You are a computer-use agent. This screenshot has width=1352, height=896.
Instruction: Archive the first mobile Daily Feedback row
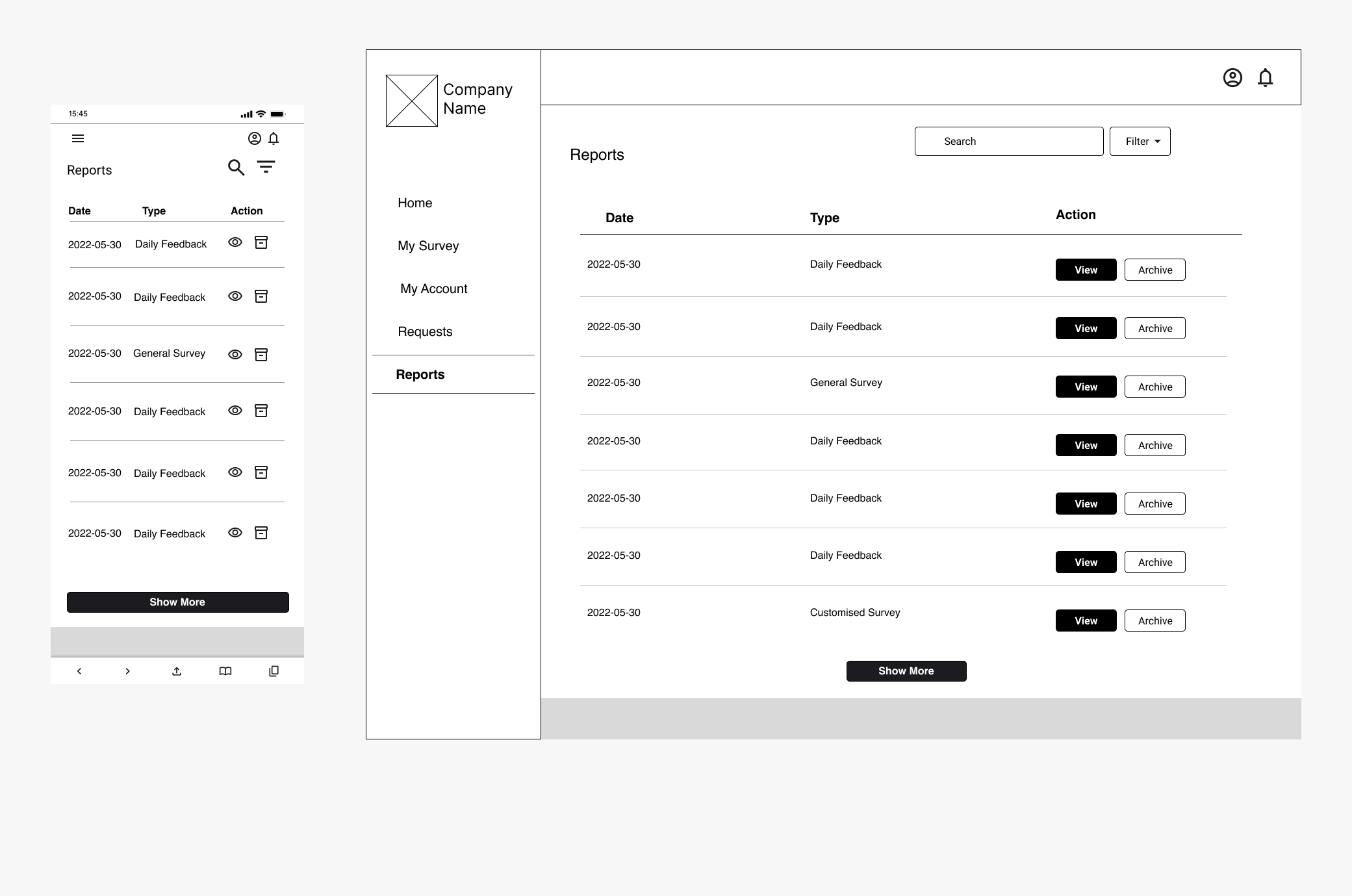261,242
